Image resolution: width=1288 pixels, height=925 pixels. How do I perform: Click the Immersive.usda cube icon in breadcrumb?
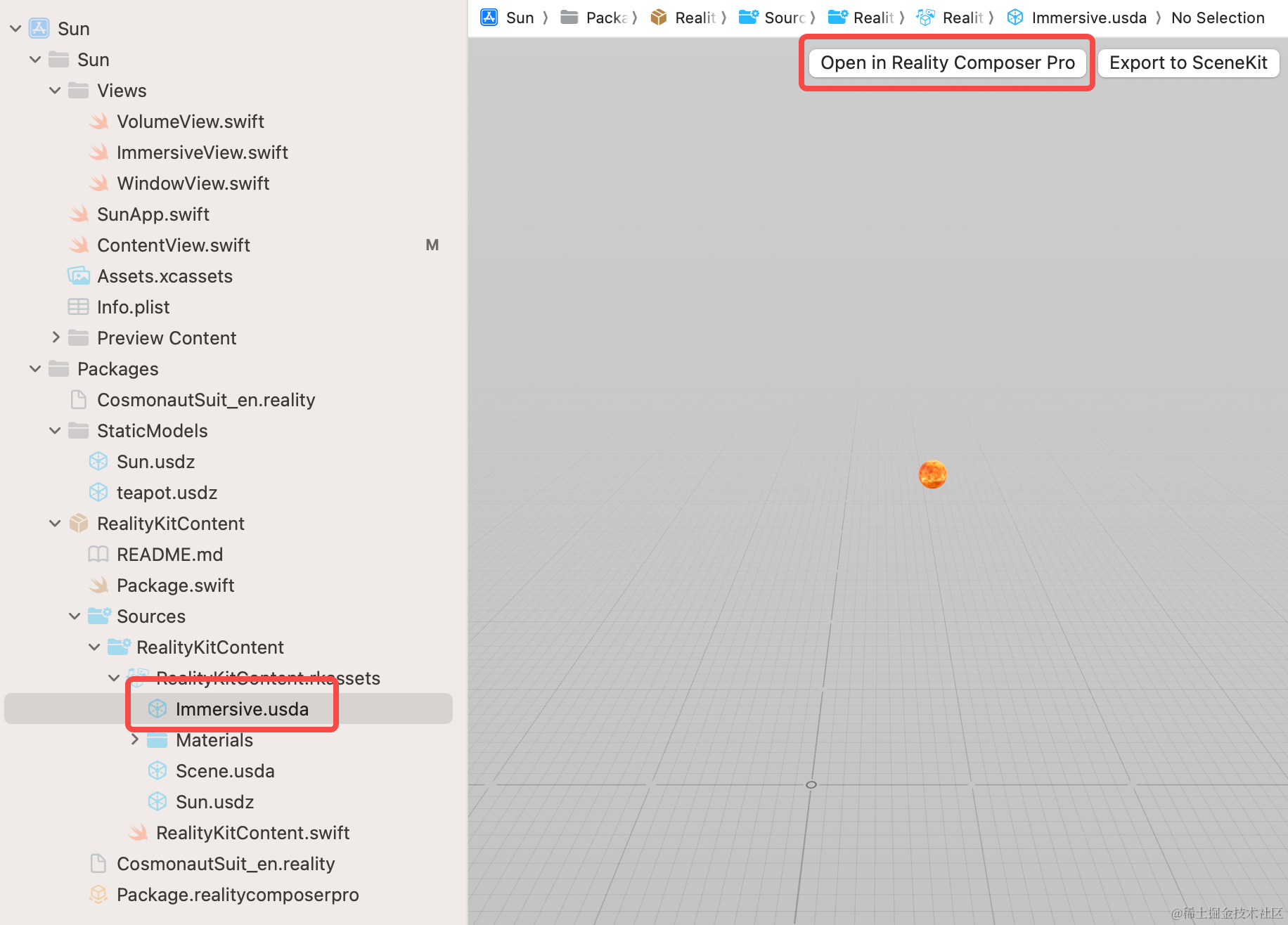(1015, 18)
